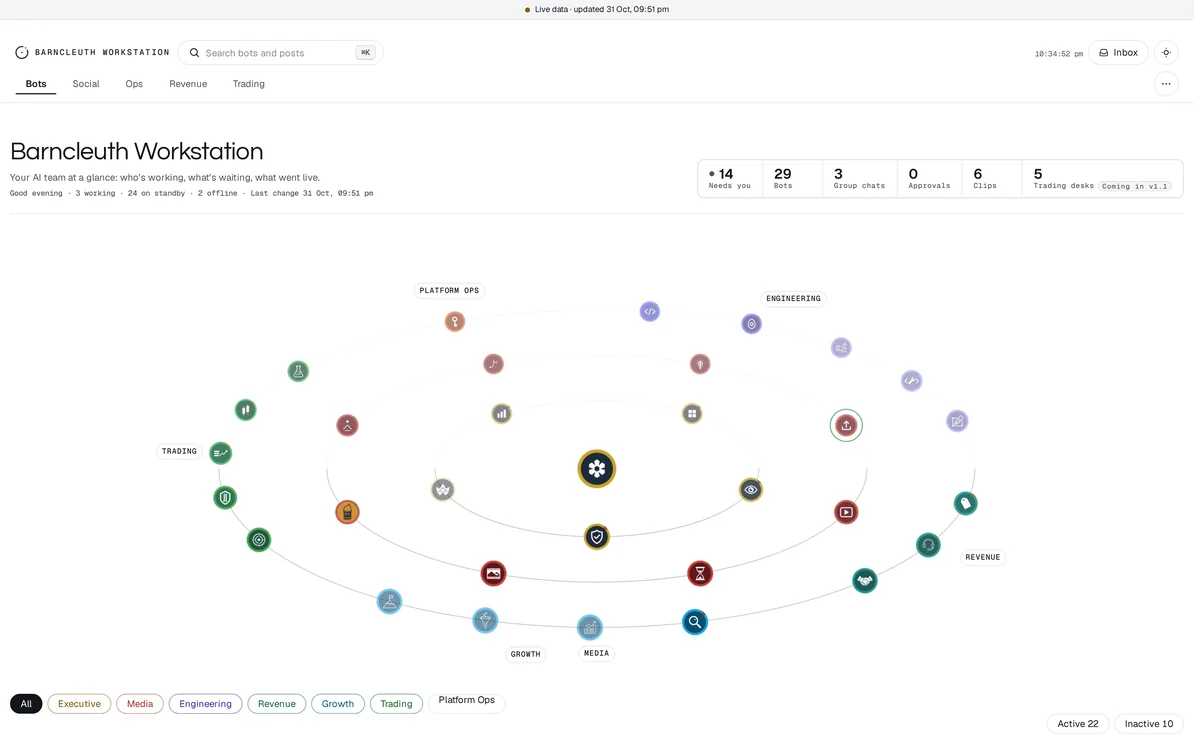Select the shield checkmark bot node
1200x750 pixels.
pyautogui.click(x=597, y=537)
